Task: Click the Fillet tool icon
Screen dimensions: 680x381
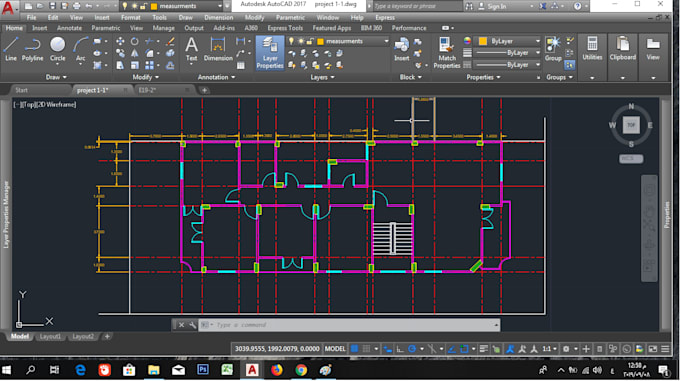Action: click(149, 53)
